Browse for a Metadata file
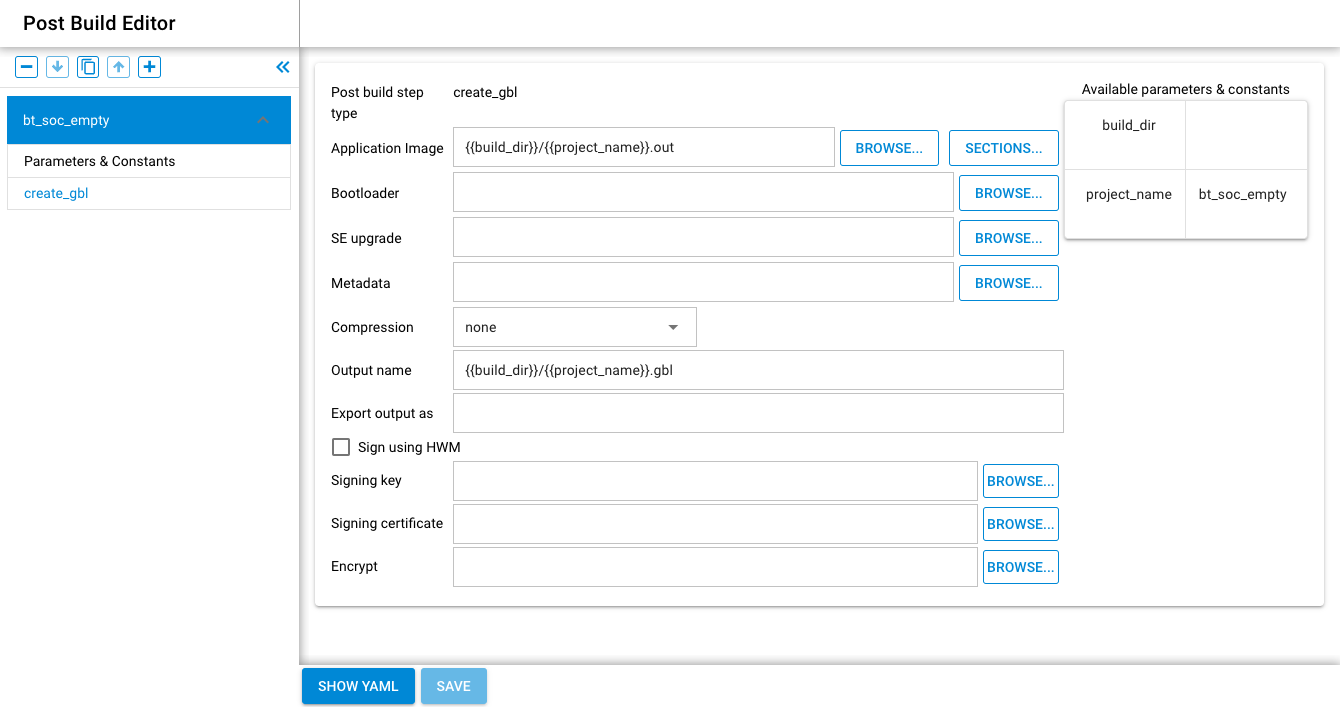The width and height of the screenshot is (1340, 707). (x=1008, y=282)
